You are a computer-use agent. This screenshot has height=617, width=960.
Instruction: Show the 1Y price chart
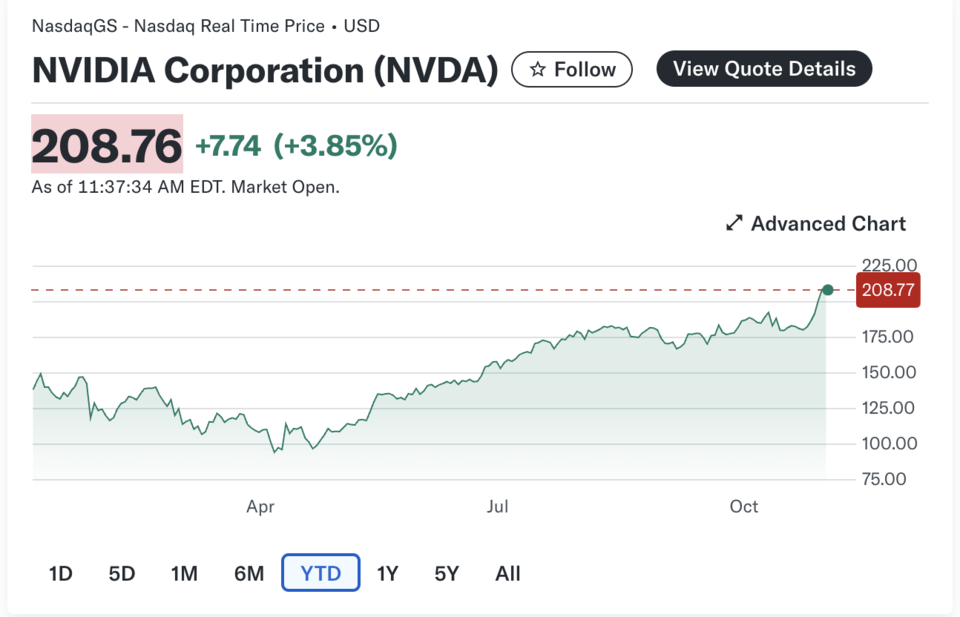[x=387, y=574]
